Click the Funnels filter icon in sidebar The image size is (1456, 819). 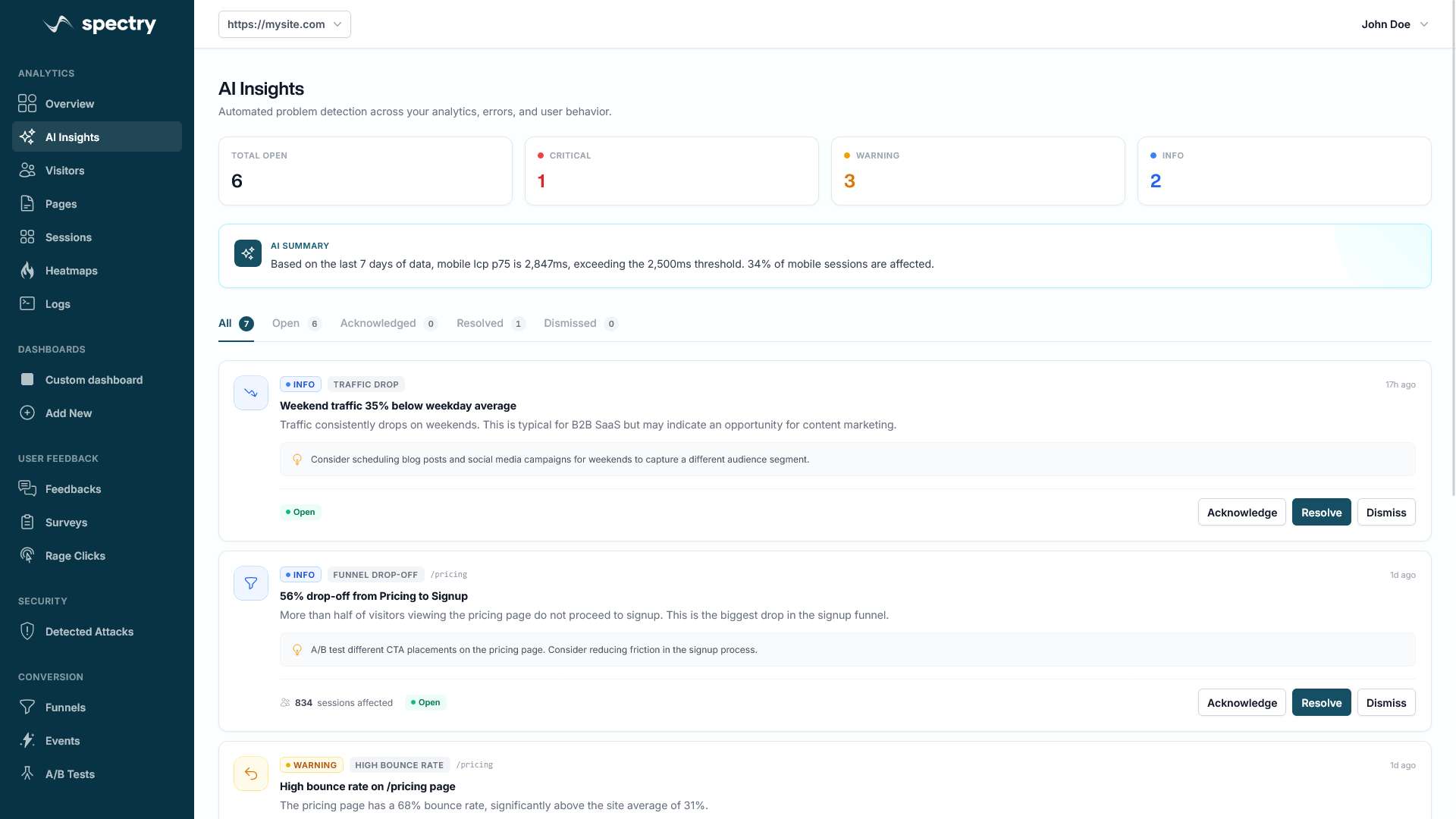27,708
